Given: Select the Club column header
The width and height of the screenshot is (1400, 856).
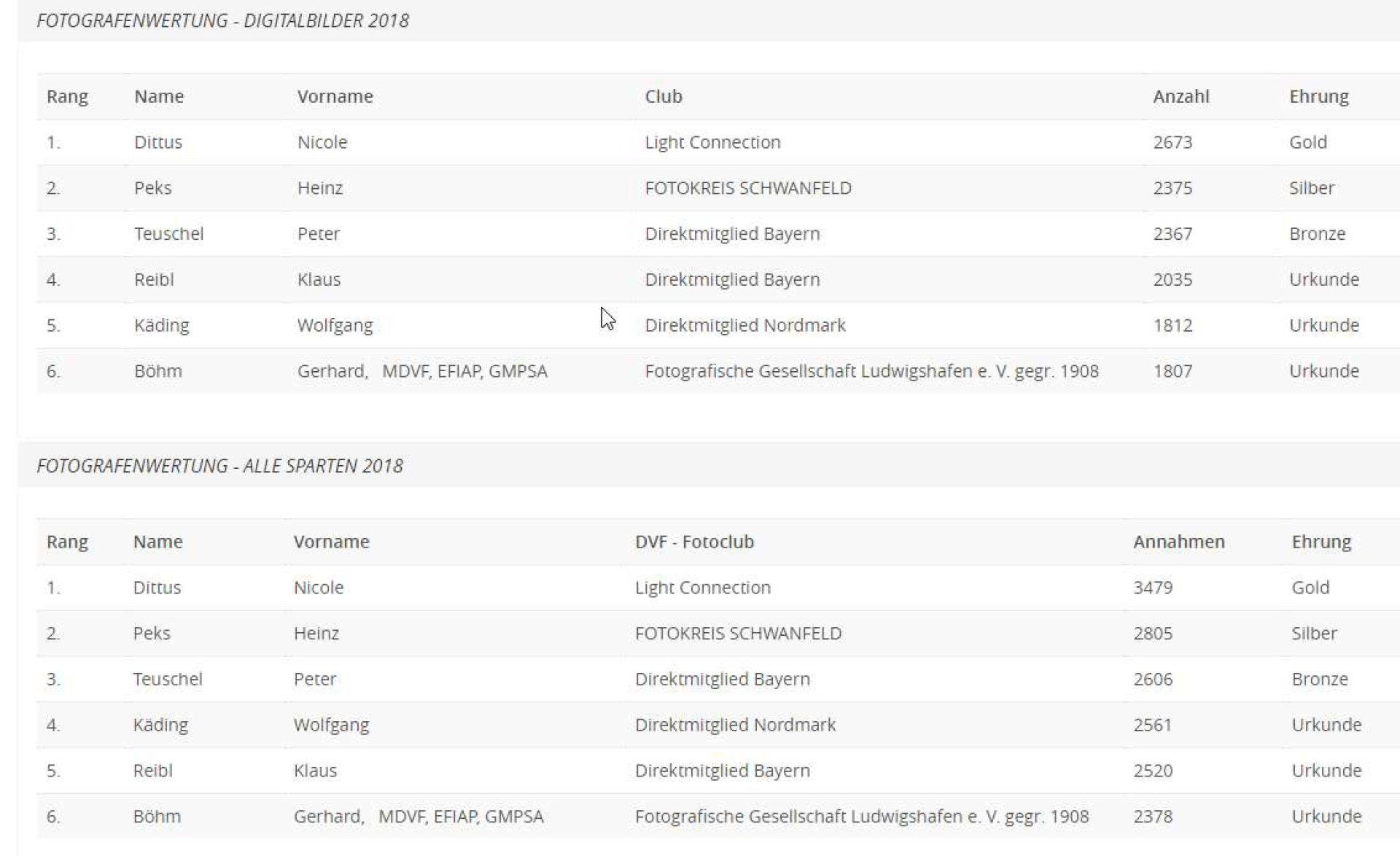Looking at the screenshot, I should (663, 96).
